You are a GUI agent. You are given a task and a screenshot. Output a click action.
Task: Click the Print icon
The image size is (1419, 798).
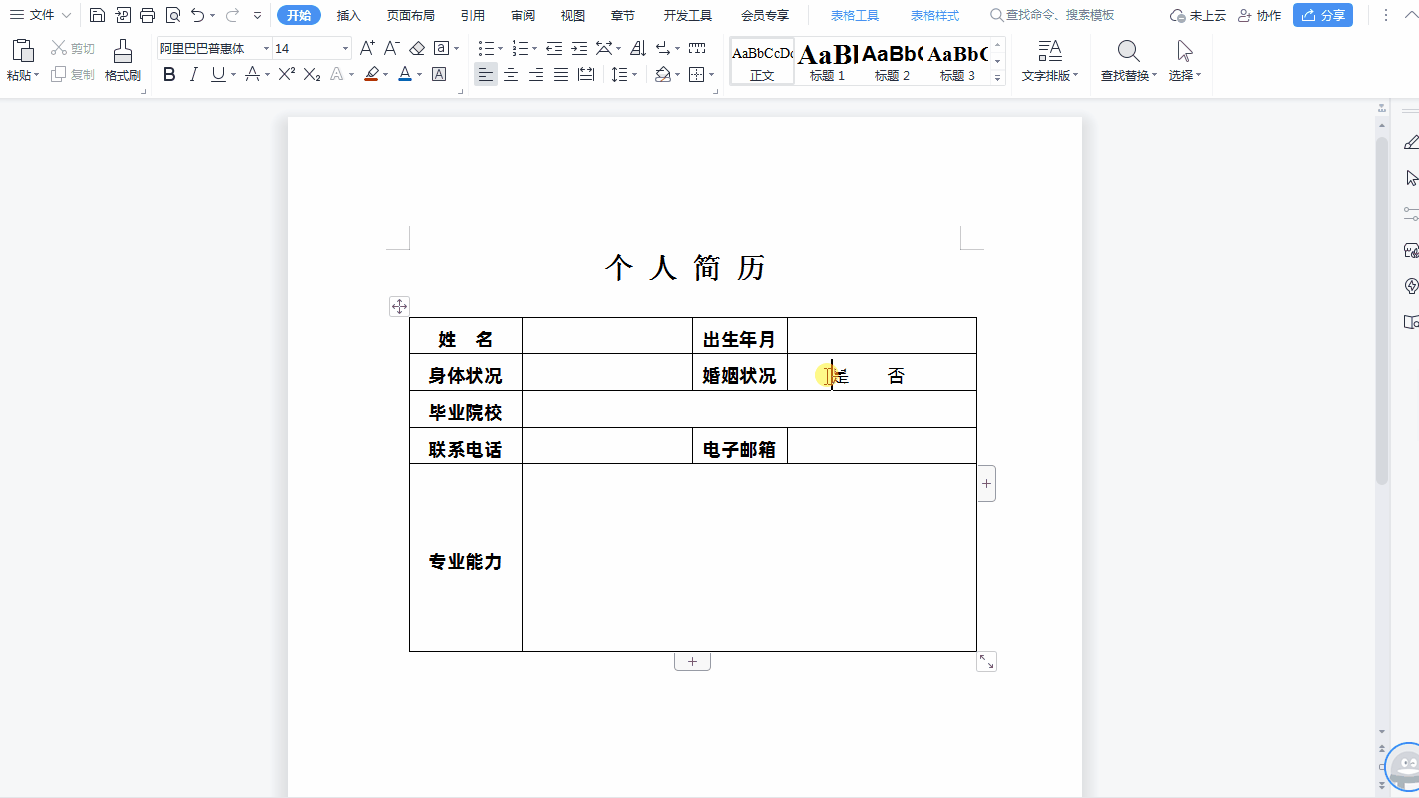(x=148, y=15)
